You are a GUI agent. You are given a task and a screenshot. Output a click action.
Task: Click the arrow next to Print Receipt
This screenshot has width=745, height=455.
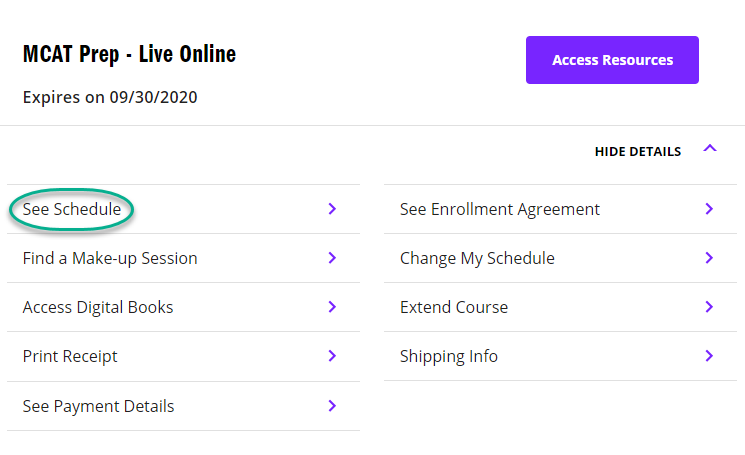coord(332,356)
